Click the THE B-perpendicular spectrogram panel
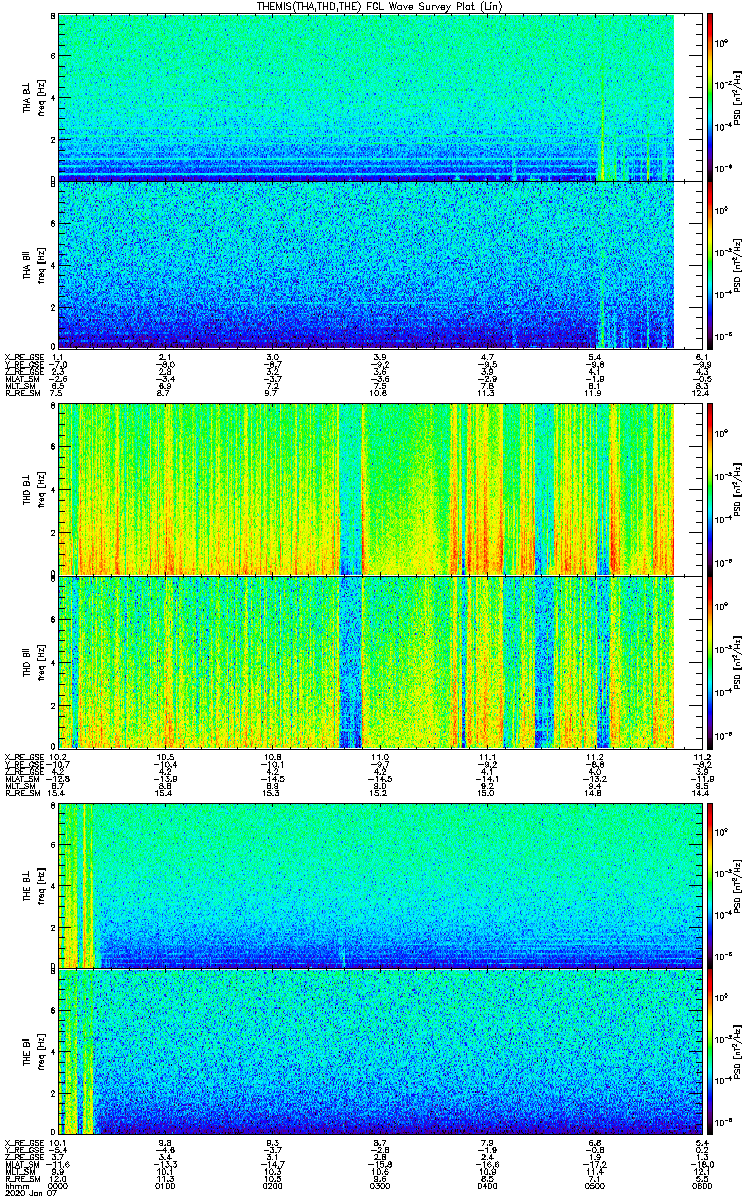Image resolution: width=750 pixels, height=1200 pixels. 381,885
